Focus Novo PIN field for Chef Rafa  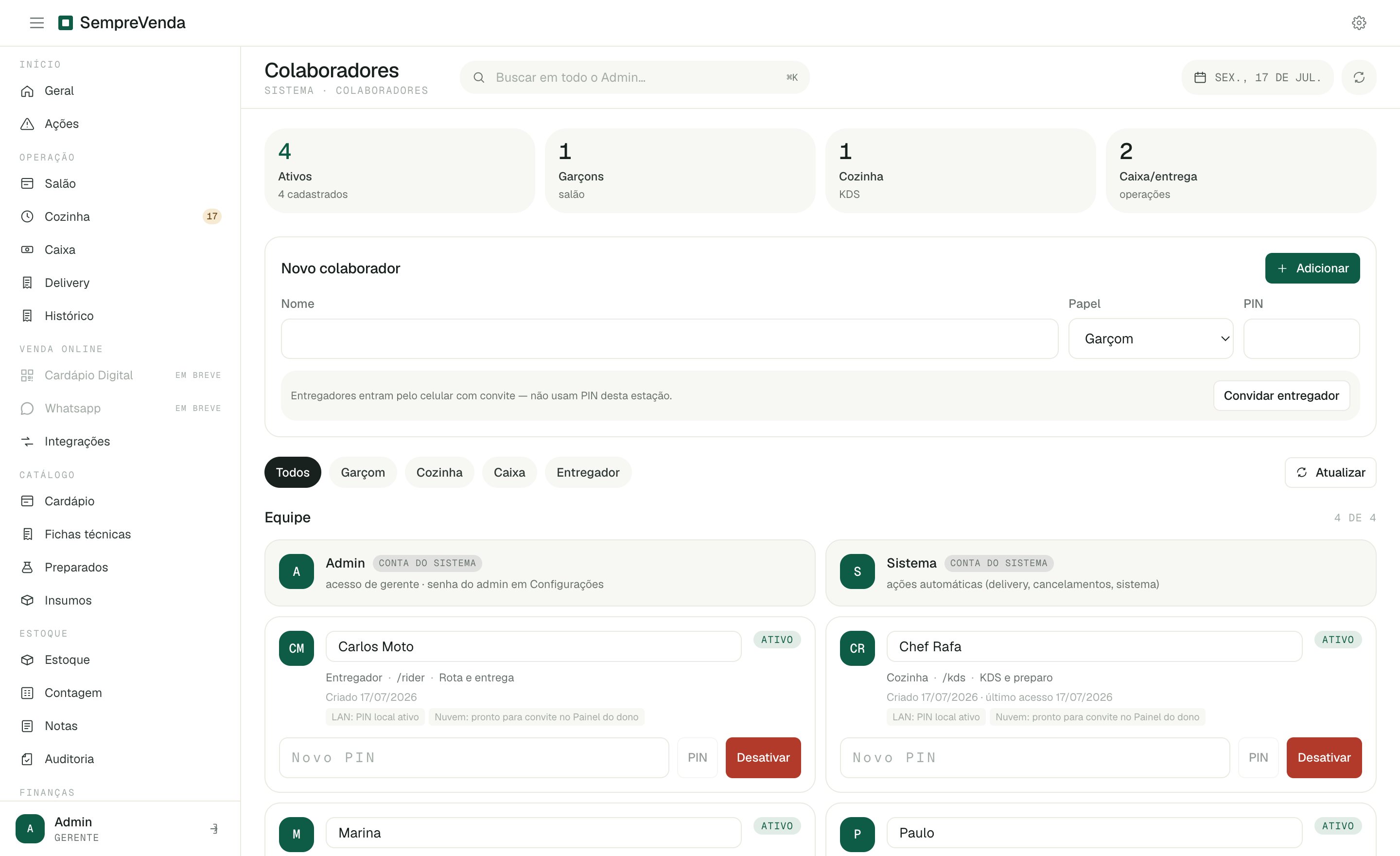tap(1034, 758)
